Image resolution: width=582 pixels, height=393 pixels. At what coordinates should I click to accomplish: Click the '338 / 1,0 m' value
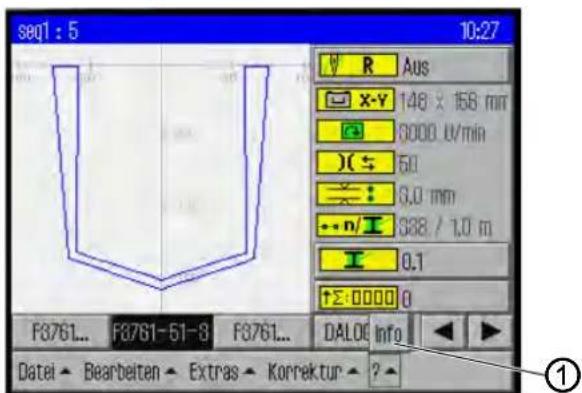445,227
